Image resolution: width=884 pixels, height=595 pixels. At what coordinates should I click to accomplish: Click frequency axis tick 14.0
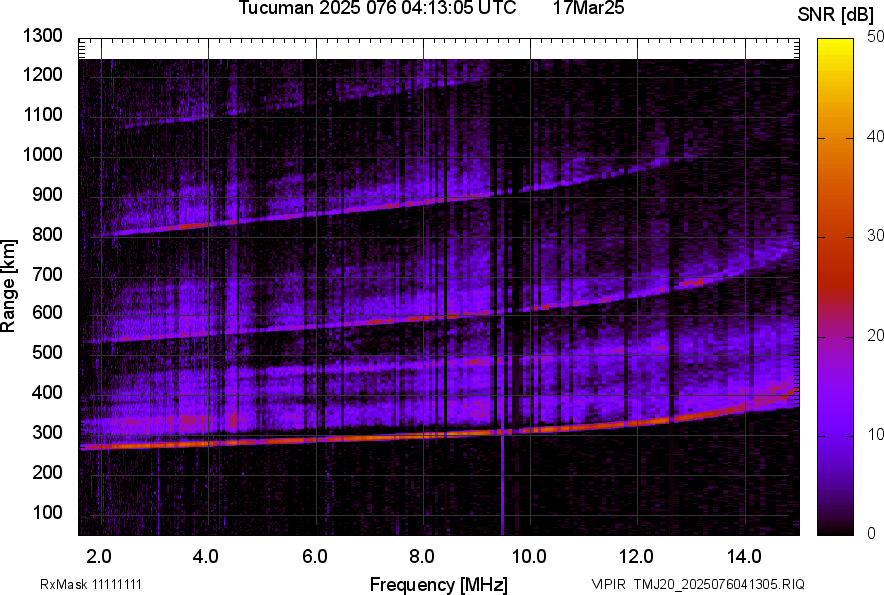(744, 557)
